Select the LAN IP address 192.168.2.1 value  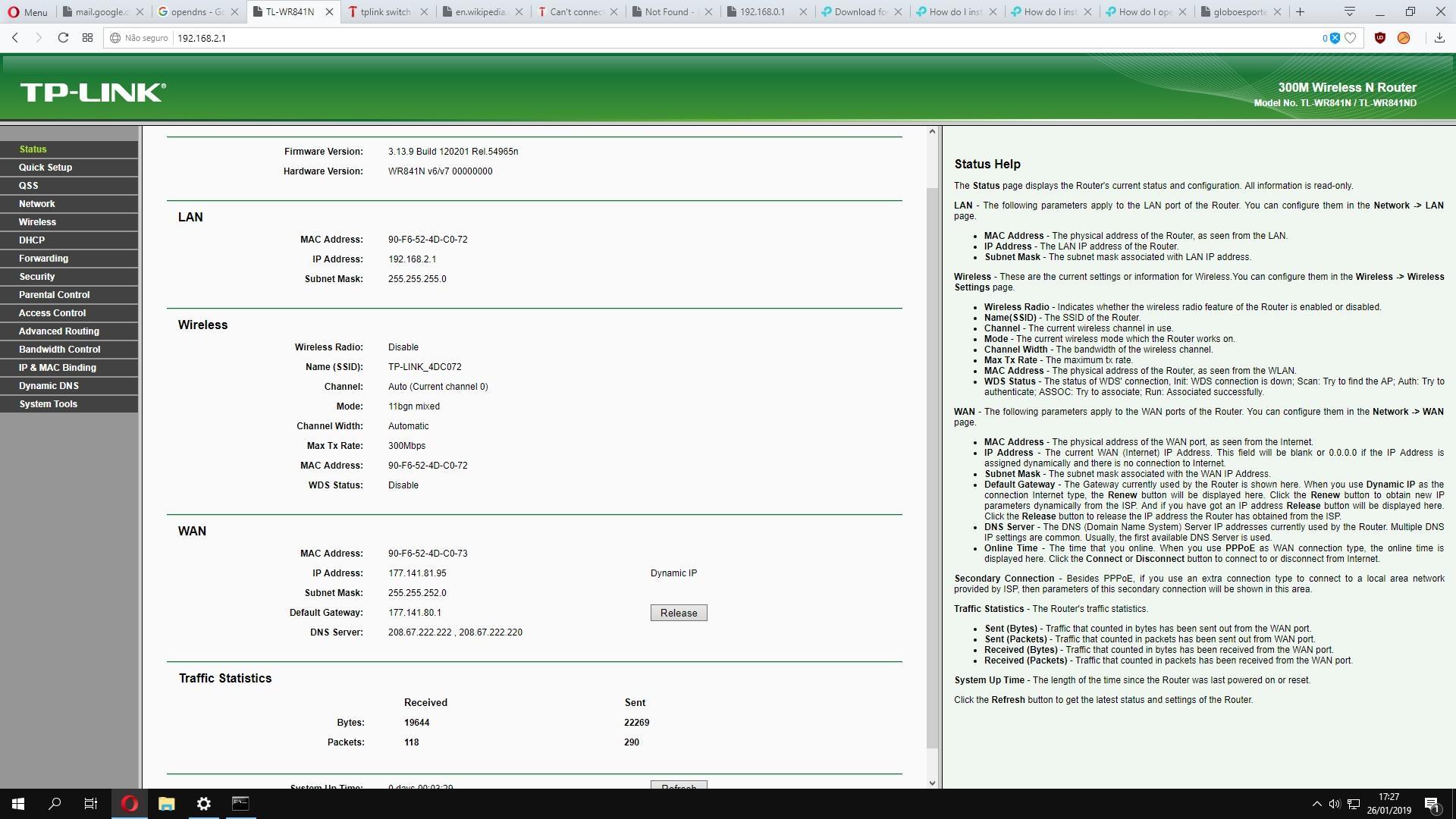click(x=412, y=259)
